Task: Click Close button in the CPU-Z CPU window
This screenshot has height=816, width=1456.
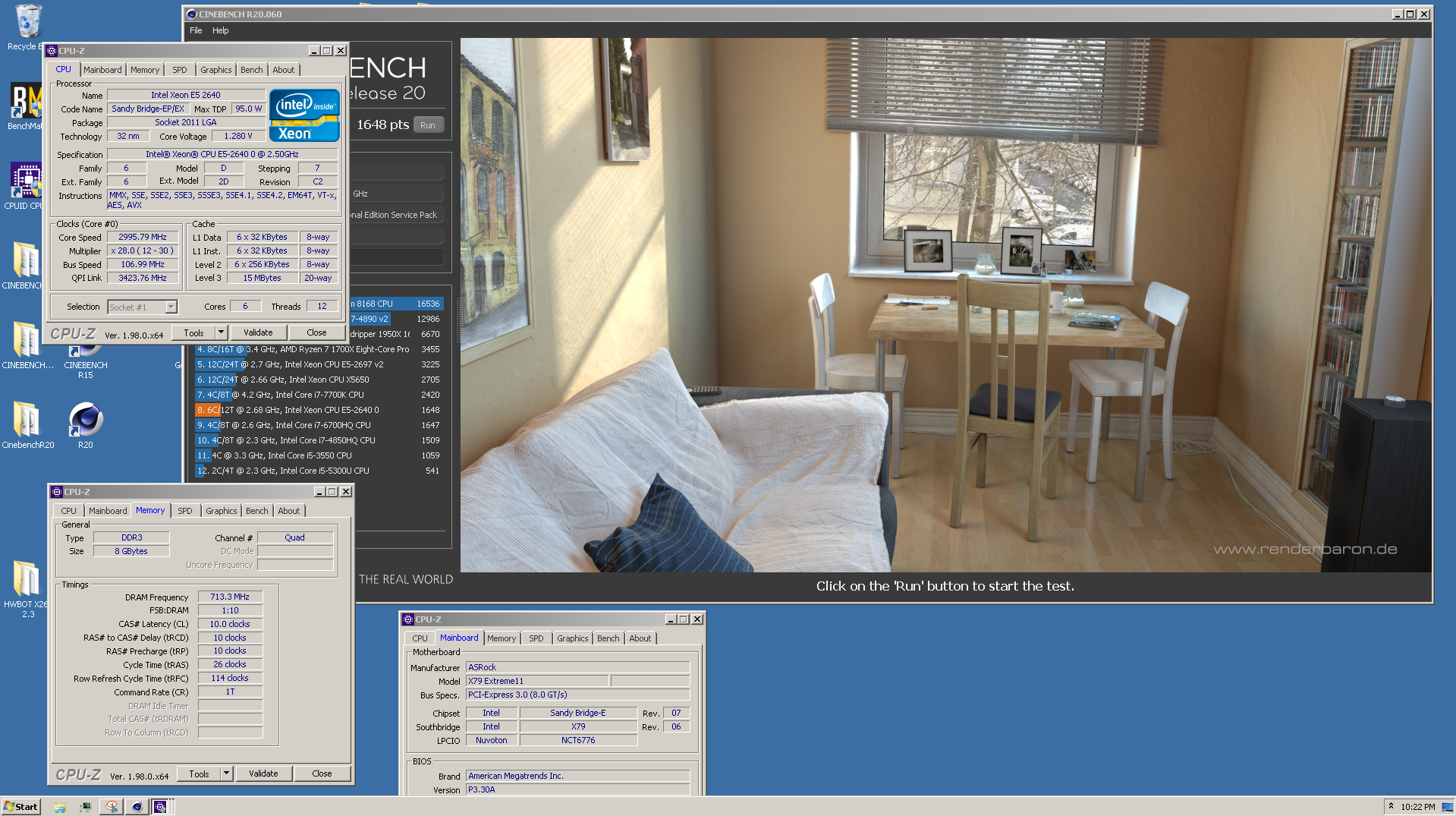Action: pos(316,332)
